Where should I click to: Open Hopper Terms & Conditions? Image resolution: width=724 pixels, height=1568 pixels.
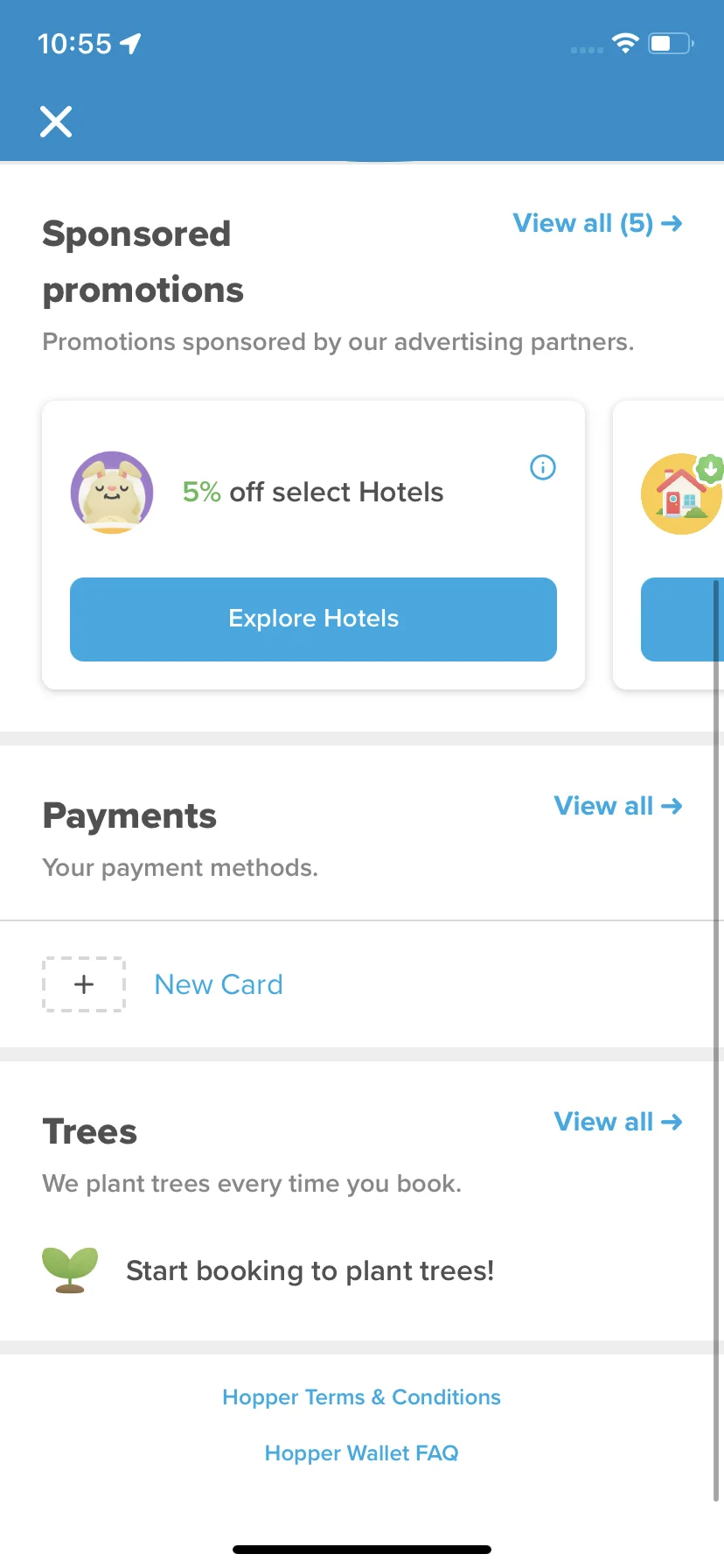361,1397
